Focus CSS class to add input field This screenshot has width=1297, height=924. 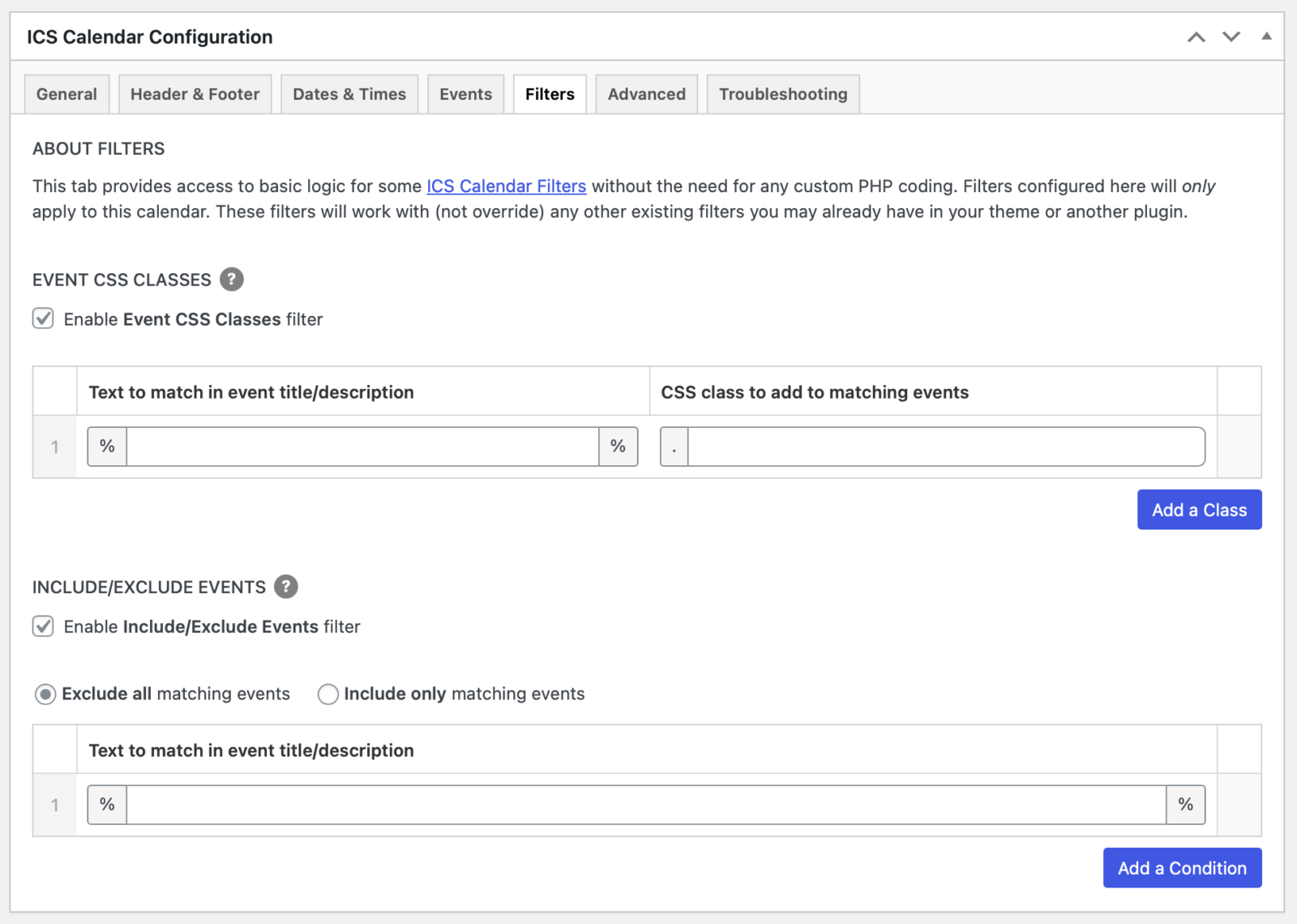[946, 447]
